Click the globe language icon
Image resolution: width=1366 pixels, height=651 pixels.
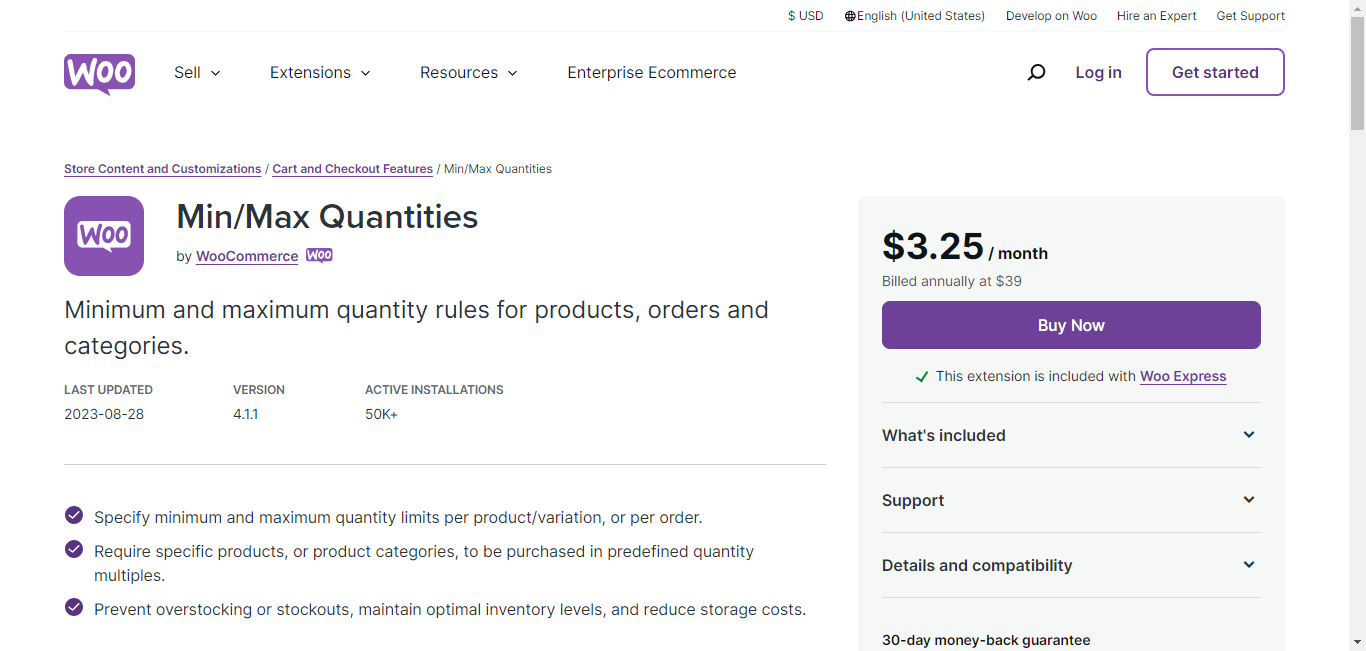[850, 16]
